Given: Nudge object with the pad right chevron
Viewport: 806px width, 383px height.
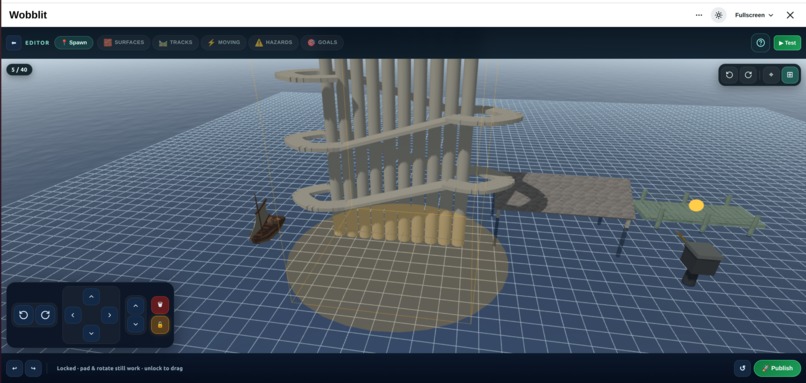Looking at the screenshot, I should [109, 315].
